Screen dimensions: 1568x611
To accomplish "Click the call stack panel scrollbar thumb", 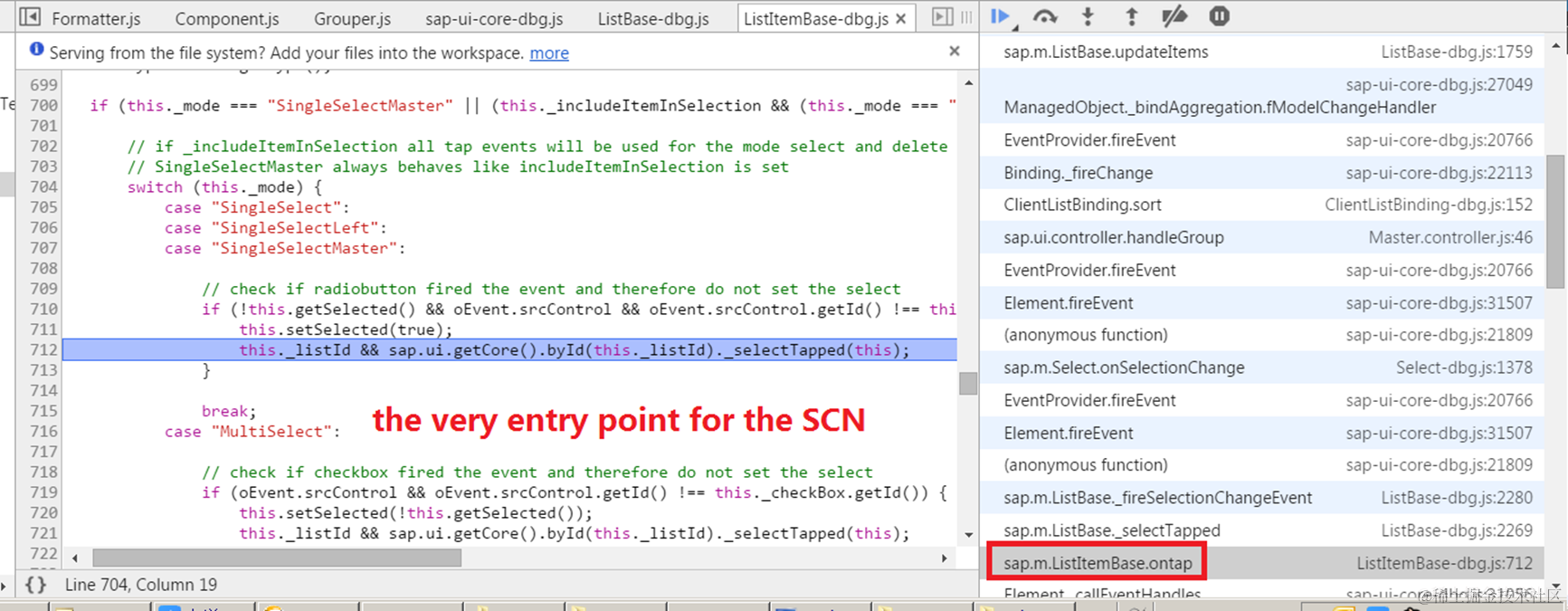I will 1555,222.
